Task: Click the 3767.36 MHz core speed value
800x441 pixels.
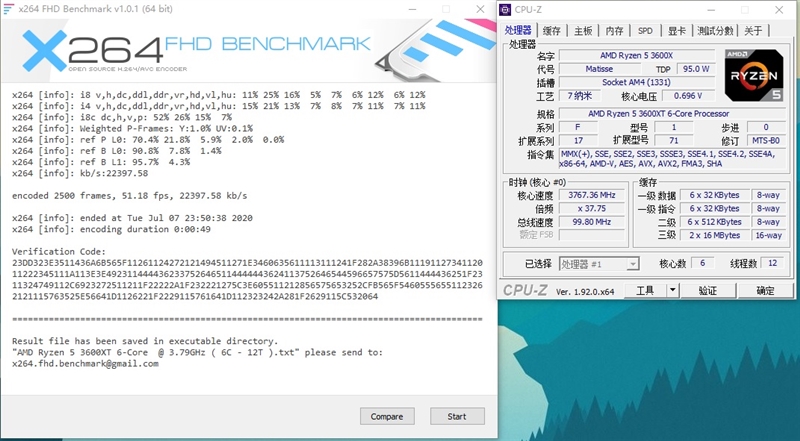Action: (592, 195)
